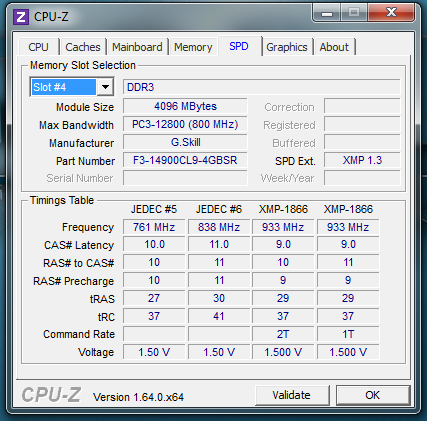
Task: Click the empty Buffered field
Action: 362,142
